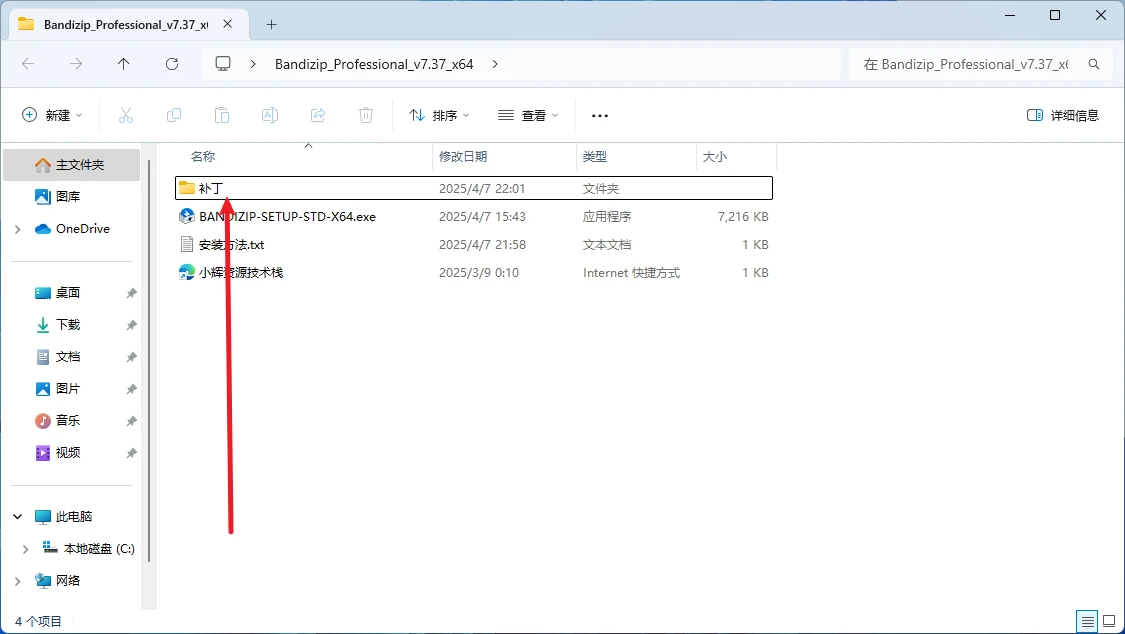Viewport: 1125px width, 634px height.
Task: Click Bandizip_Professional_v7.37_x64 breadcrumb in address bar
Action: point(374,64)
